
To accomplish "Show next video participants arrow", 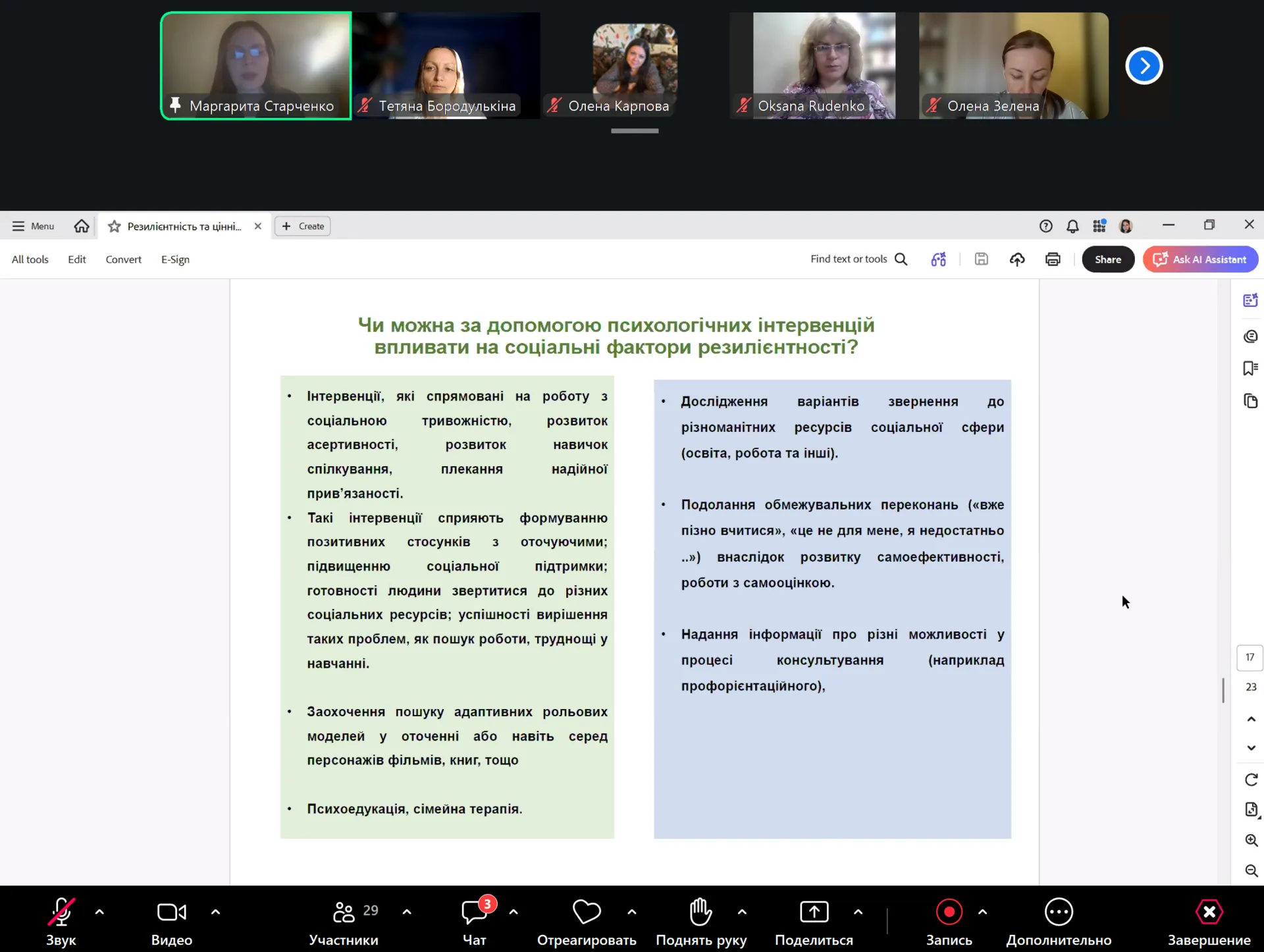I will coord(1144,66).
